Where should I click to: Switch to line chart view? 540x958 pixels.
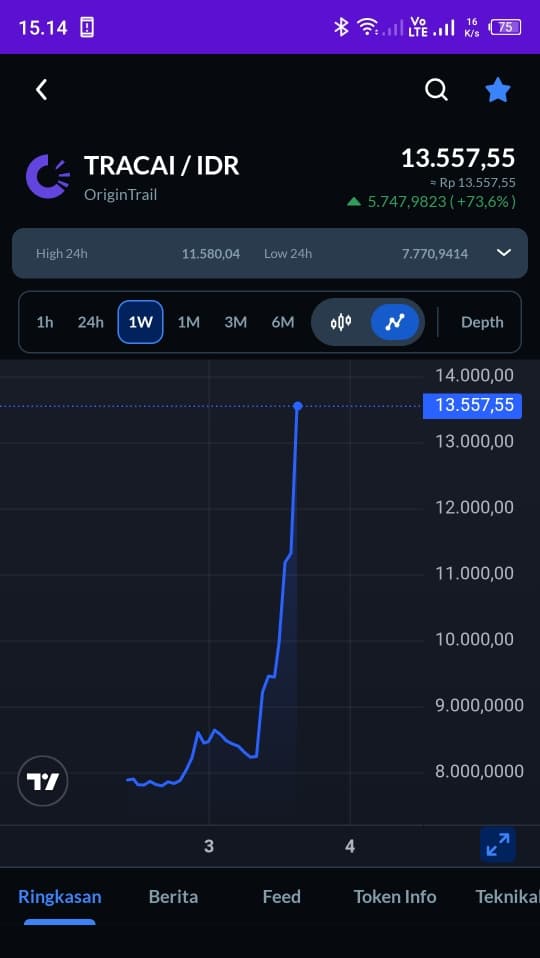(395, 322)
